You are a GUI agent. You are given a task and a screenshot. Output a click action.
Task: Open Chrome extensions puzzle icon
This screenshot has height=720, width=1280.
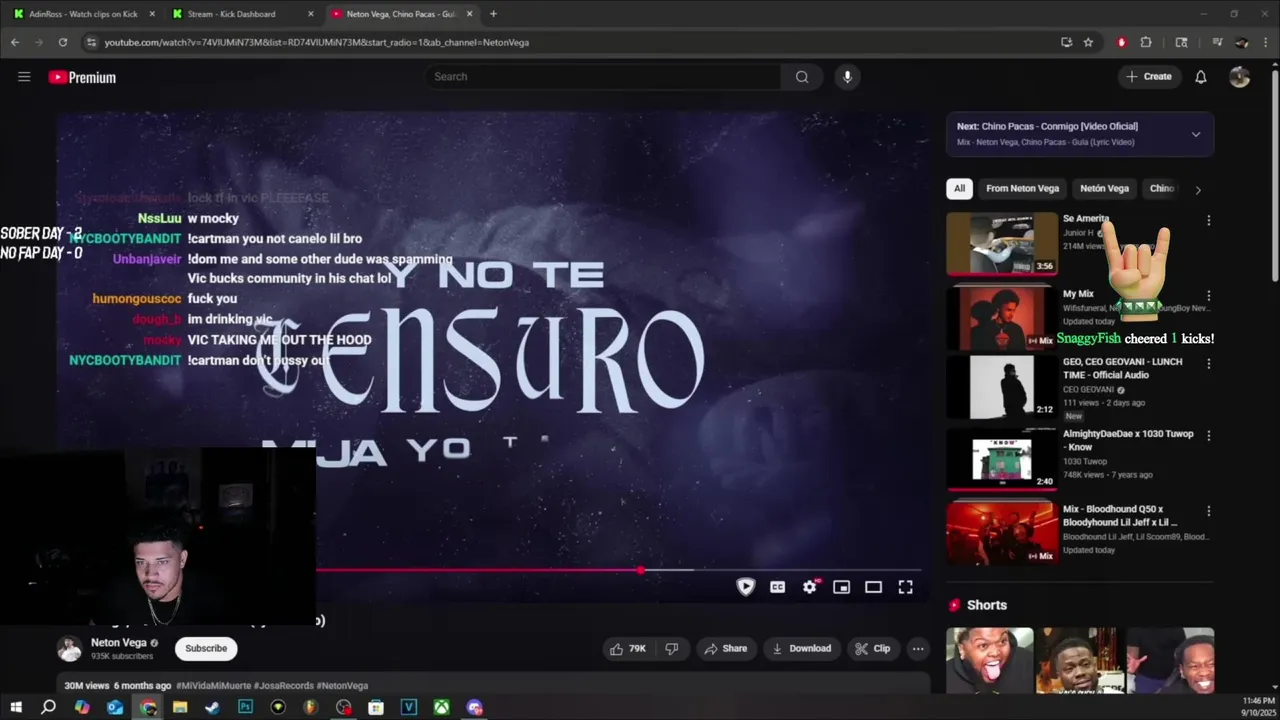coord(1146,42)
